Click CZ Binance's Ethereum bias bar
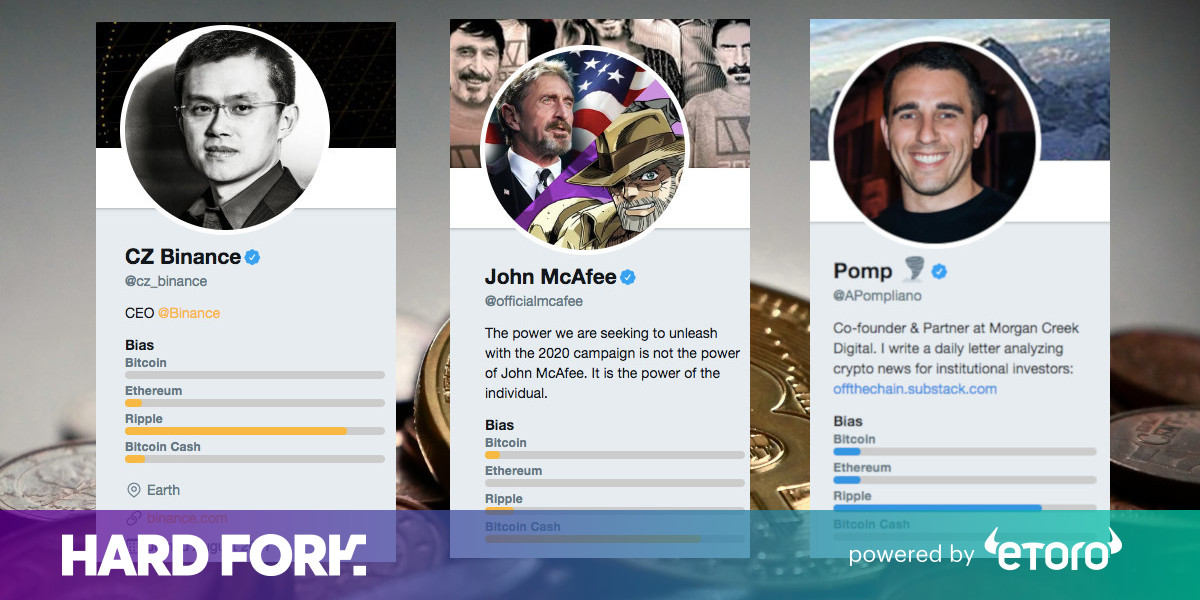 [x=255, y=403]
